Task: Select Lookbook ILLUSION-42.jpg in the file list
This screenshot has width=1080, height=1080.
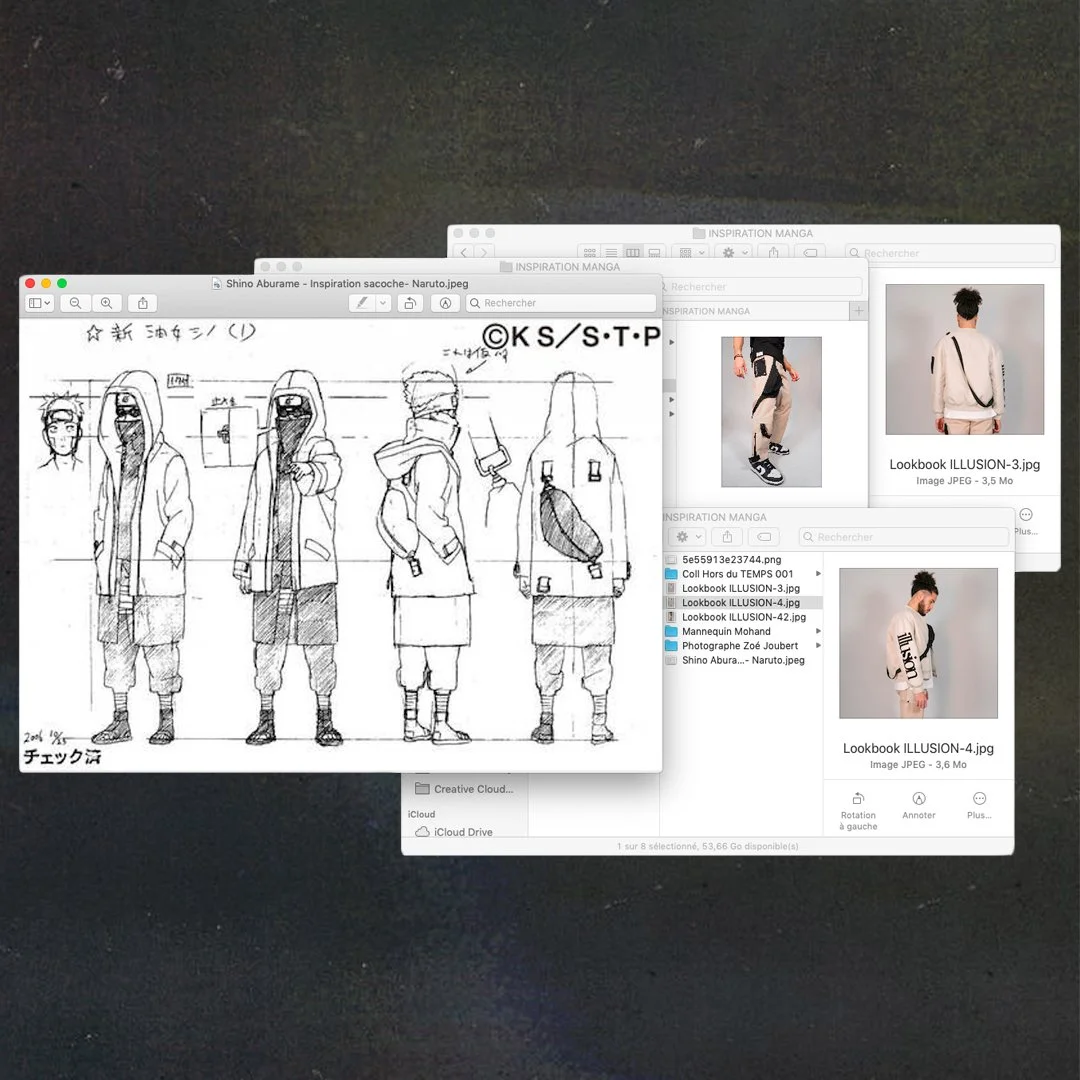Action: pyautogui.click(x=742, y=617)
